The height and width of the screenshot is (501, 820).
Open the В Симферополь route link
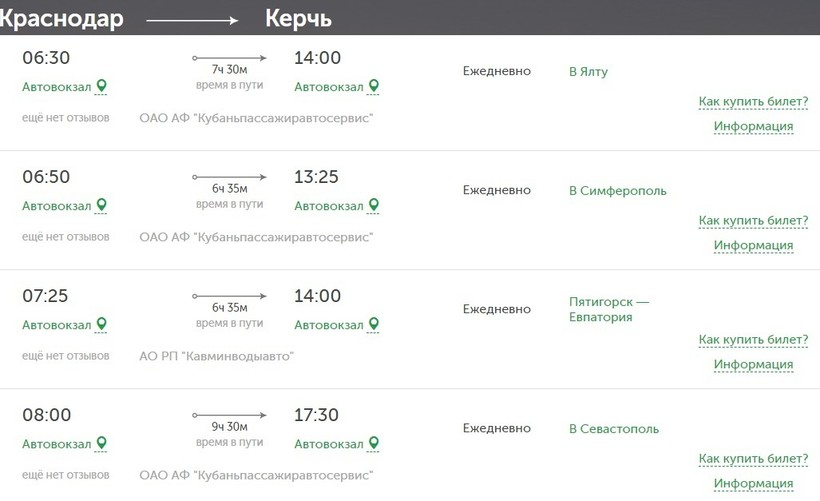click(x=617, y=190)
